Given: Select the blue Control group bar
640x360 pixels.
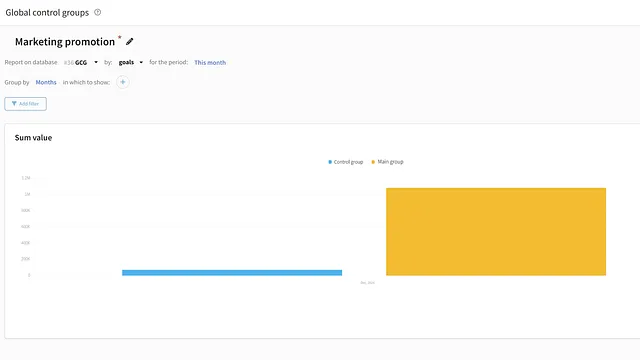Looking at the screenshot, I should point(232,273).
